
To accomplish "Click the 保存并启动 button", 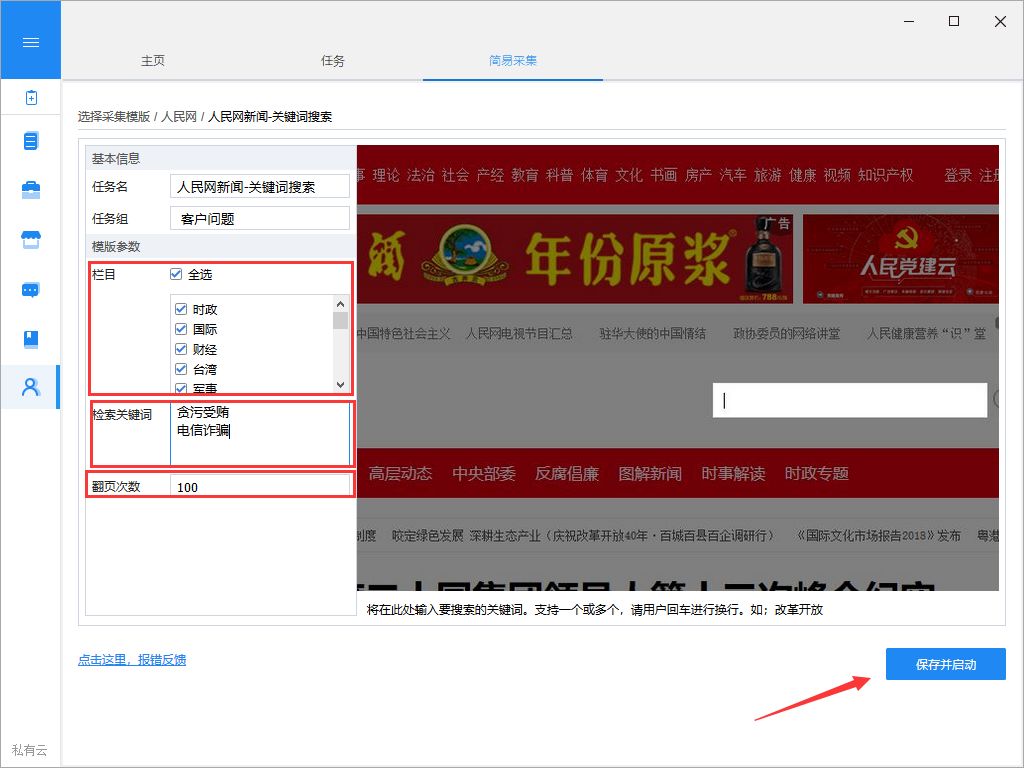I will (945, 664).
